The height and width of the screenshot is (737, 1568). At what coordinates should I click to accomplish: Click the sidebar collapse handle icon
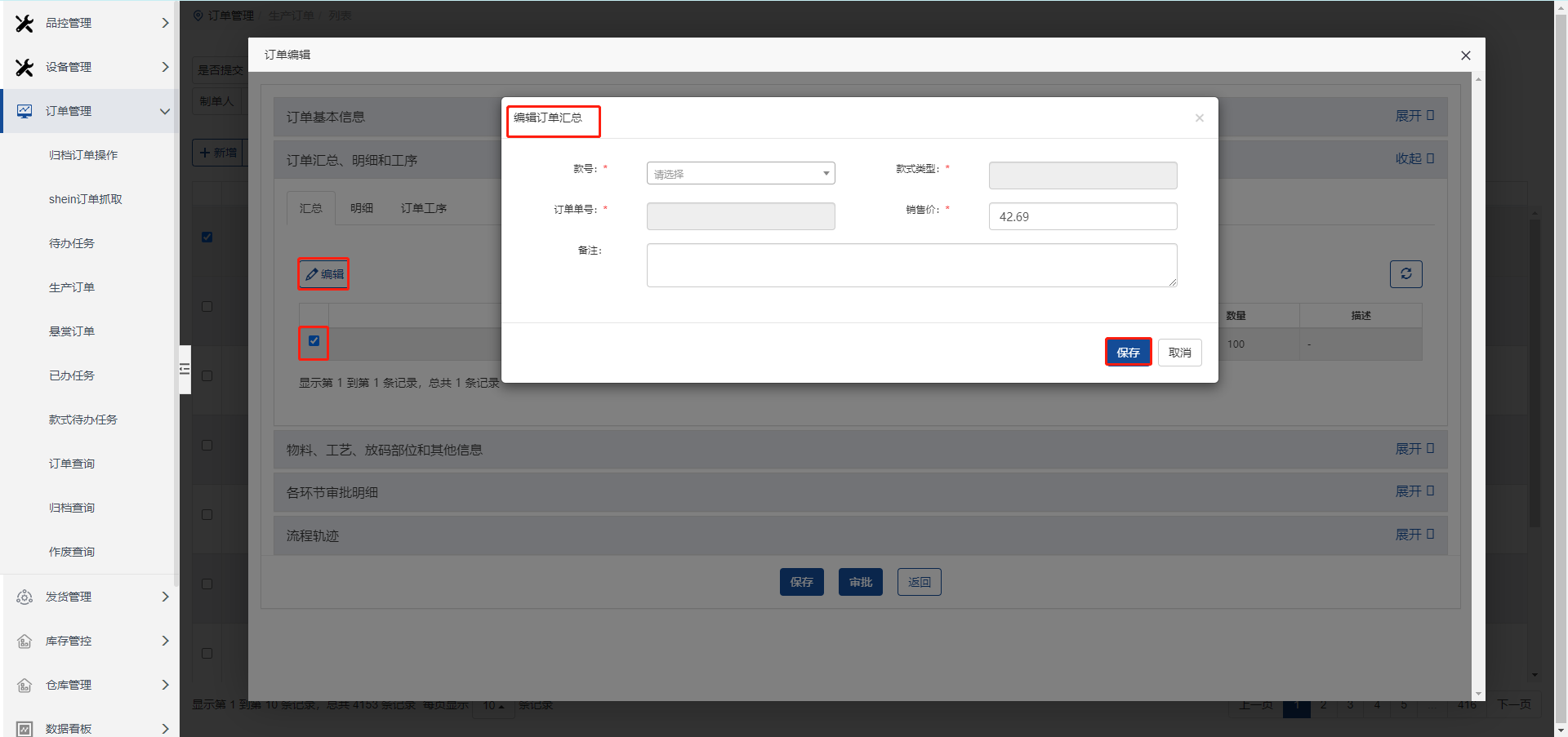coord(185,369)
